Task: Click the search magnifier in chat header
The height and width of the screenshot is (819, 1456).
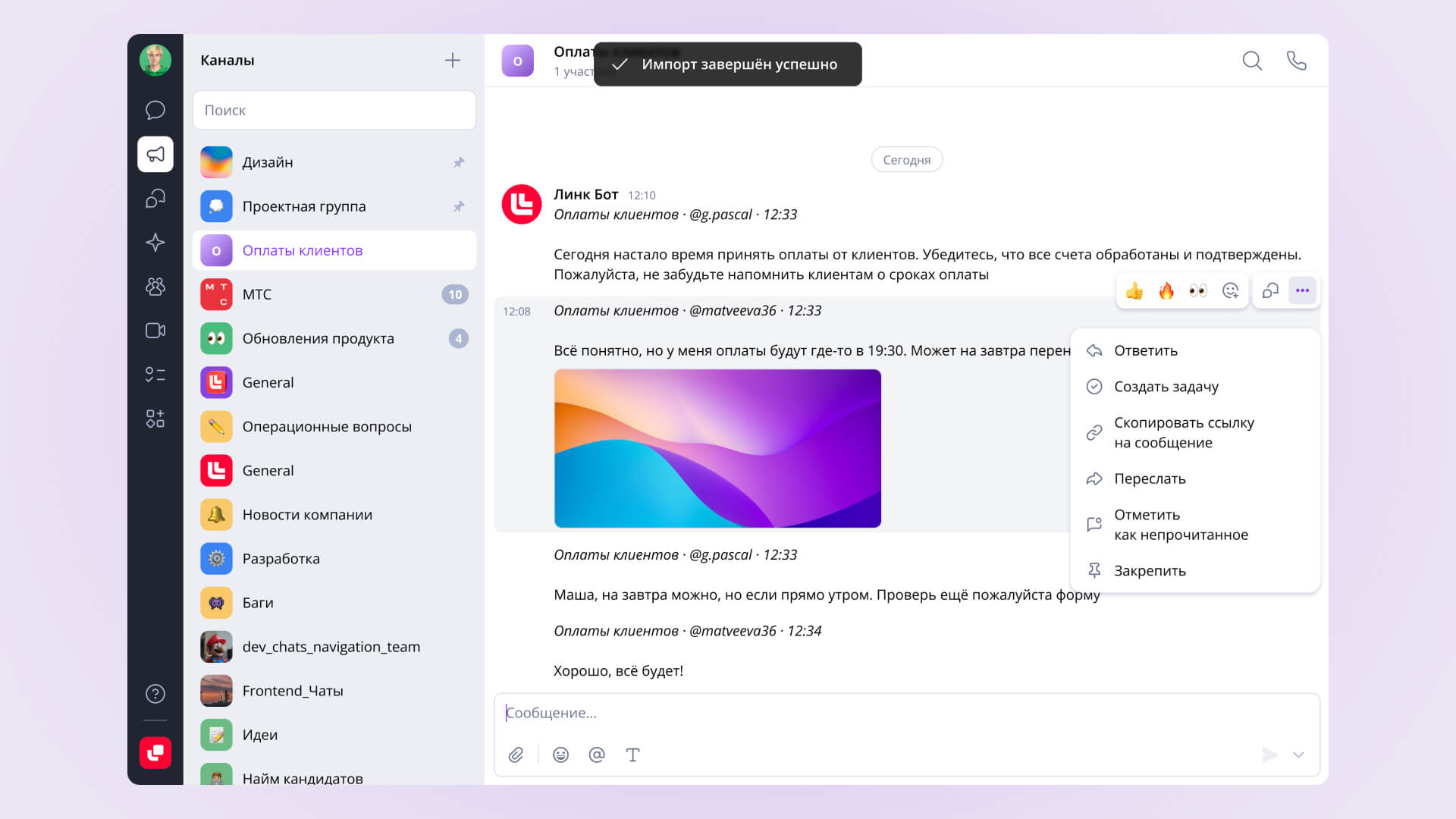Action: pos(1252,61)
